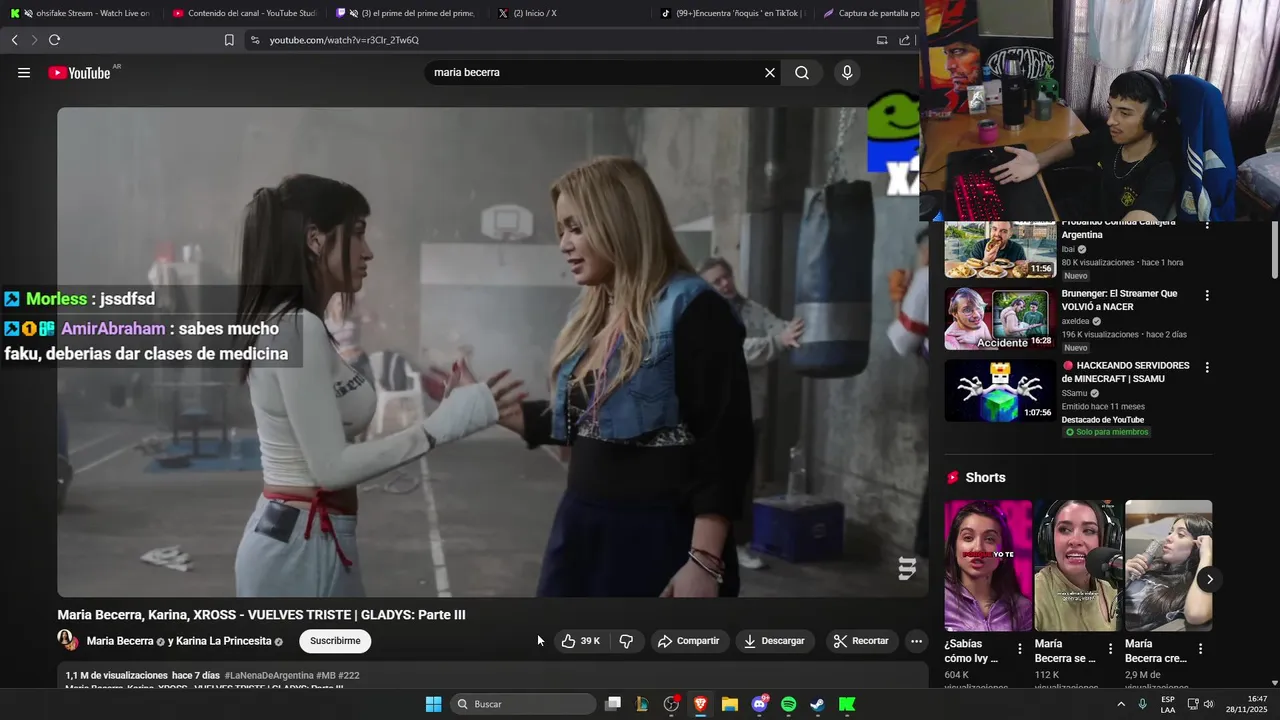Open the Maria Becerra channel avatar
The height and width of the screenshot is (720, 1280).
(67, 640)
